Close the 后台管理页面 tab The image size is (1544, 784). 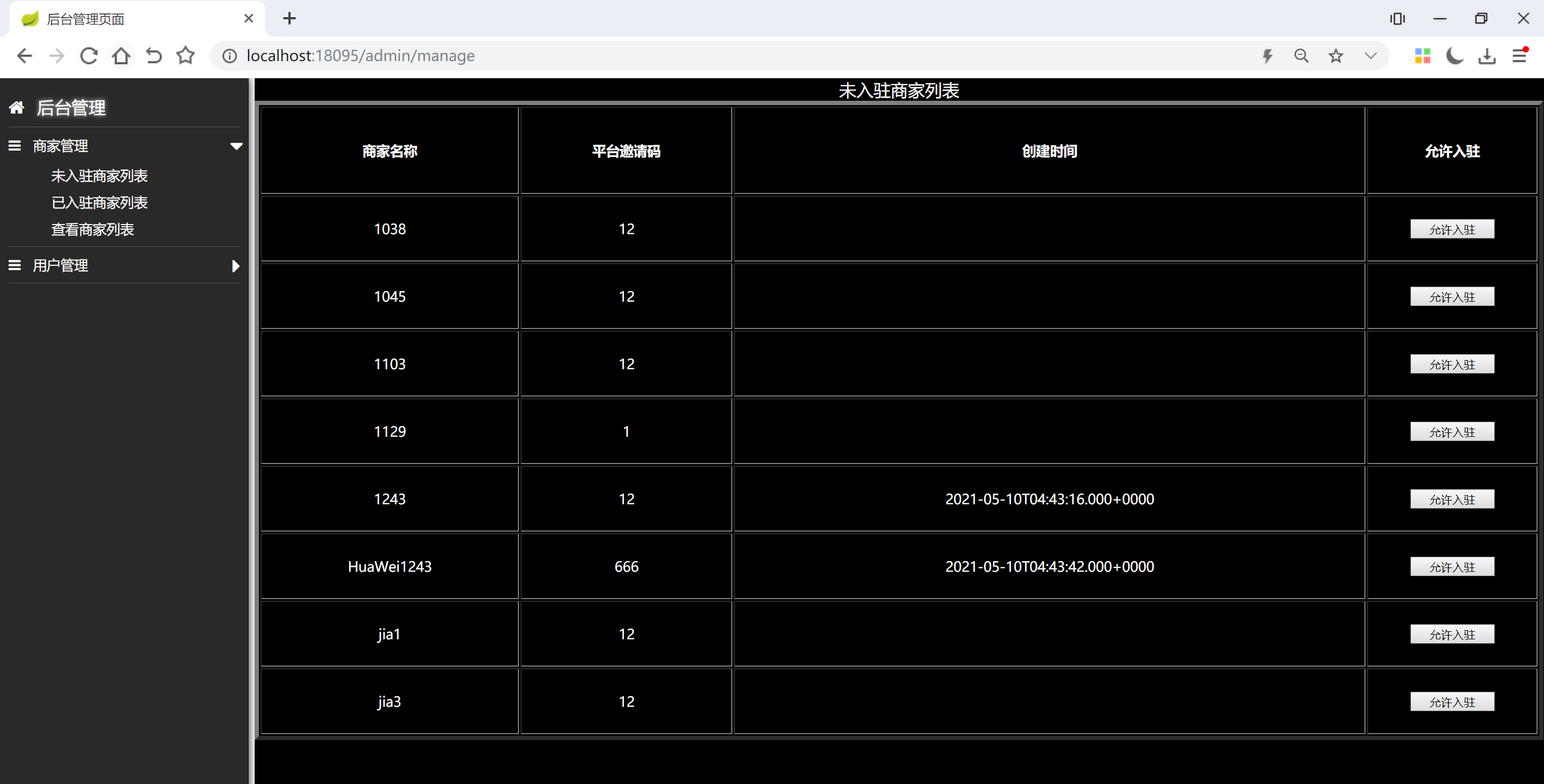click(x=249, y=19)
